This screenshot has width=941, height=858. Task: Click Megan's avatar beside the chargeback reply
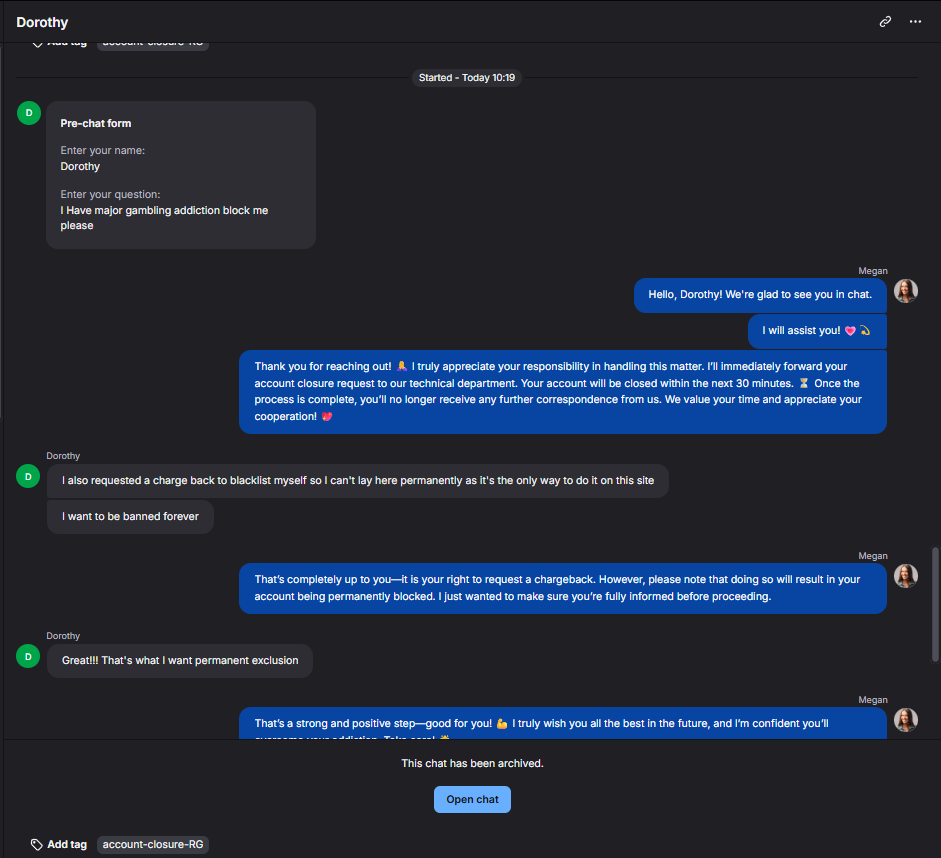coord(906,576)
